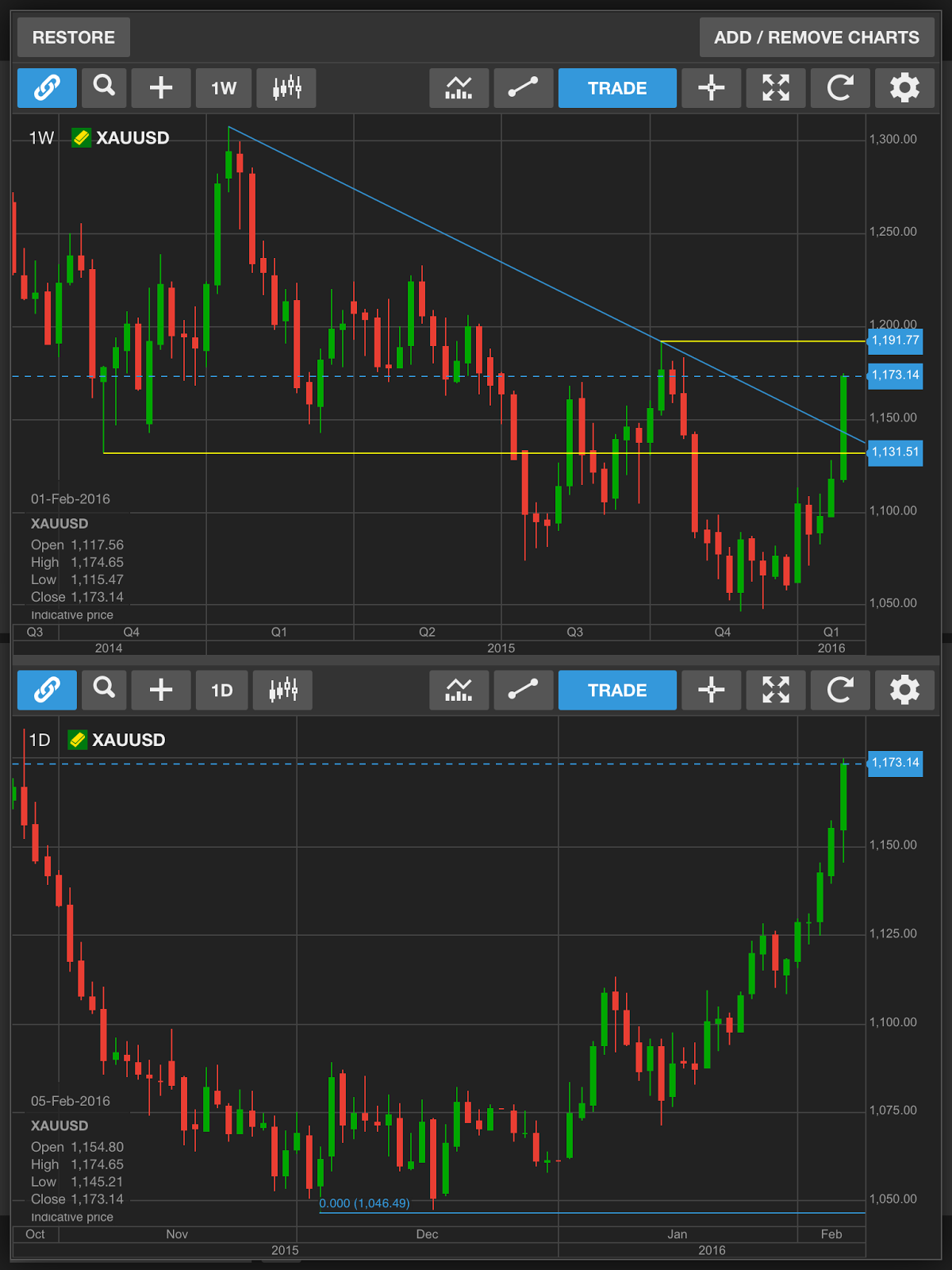The height and width of the screenshot is (1270, 952).
Task: Click daily chart 1,173.14 price label
Action: (896, 763)
